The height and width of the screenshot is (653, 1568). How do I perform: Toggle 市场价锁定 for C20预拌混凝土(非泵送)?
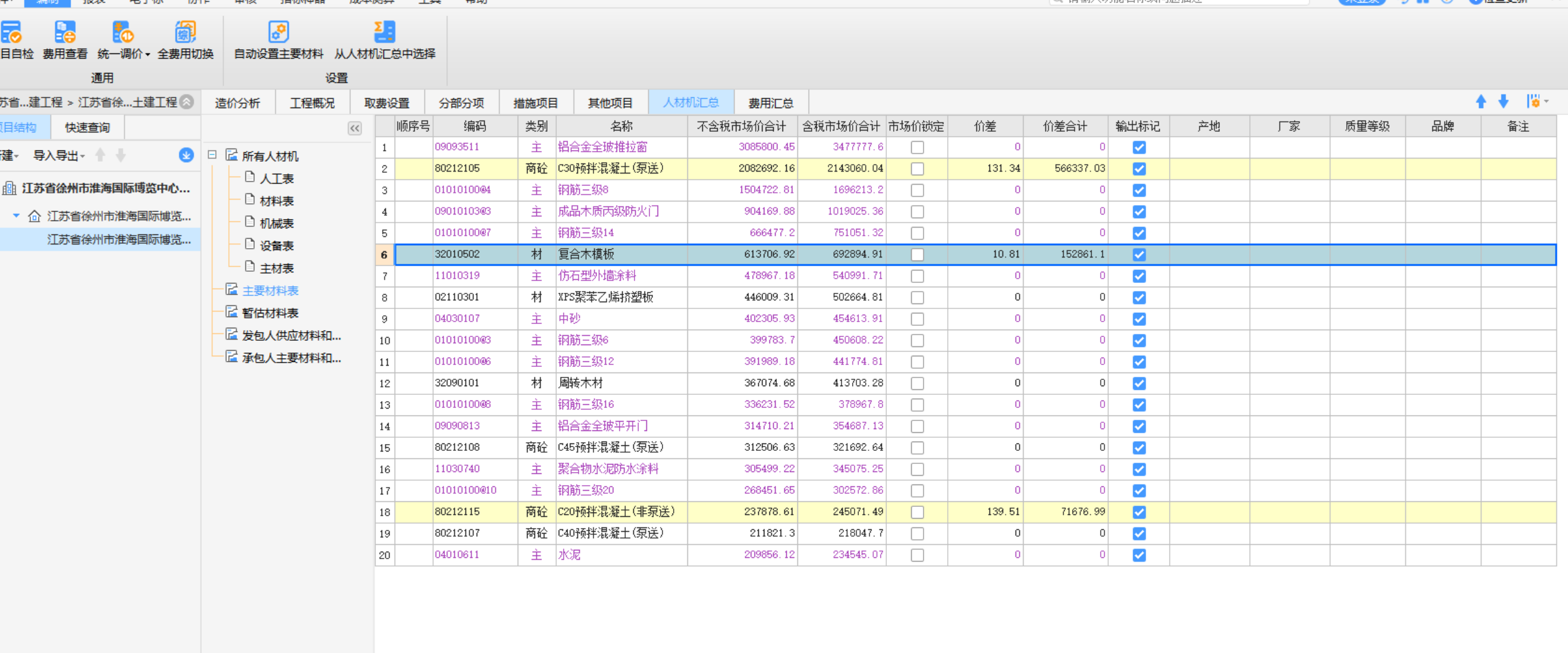point(917,512)
